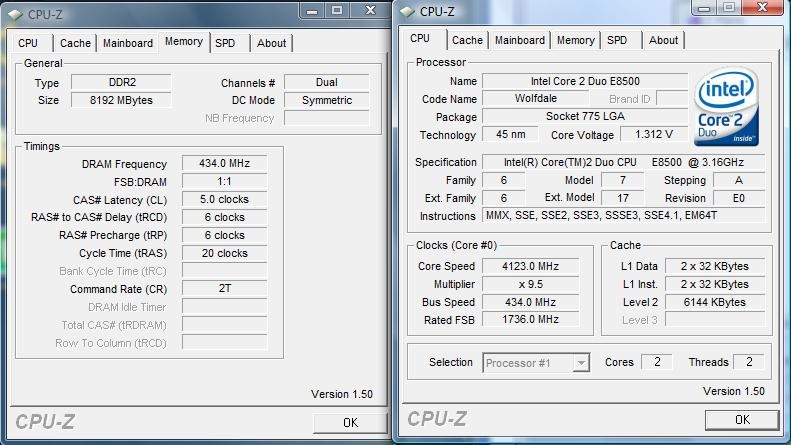
Task: Click the 1736.0 MHz Rated FSB value
Action: pyautogui.click(x=530, y=319)
